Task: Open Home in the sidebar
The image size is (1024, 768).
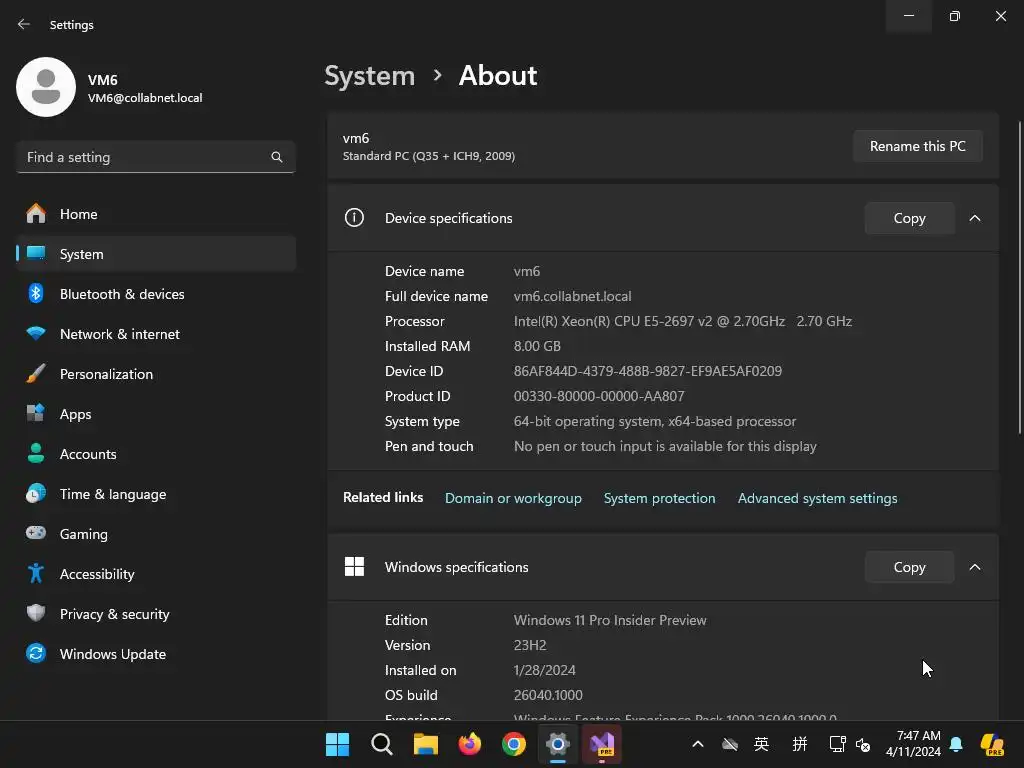Action: (x=155, y=214)
